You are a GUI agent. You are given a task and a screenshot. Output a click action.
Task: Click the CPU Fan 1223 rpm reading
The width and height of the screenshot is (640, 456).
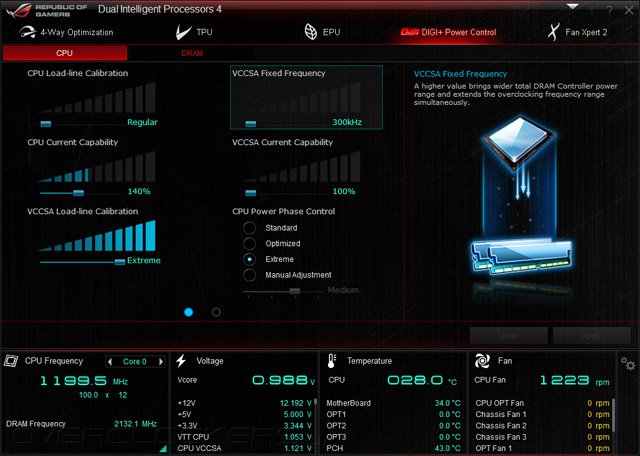tap(575, 380)
